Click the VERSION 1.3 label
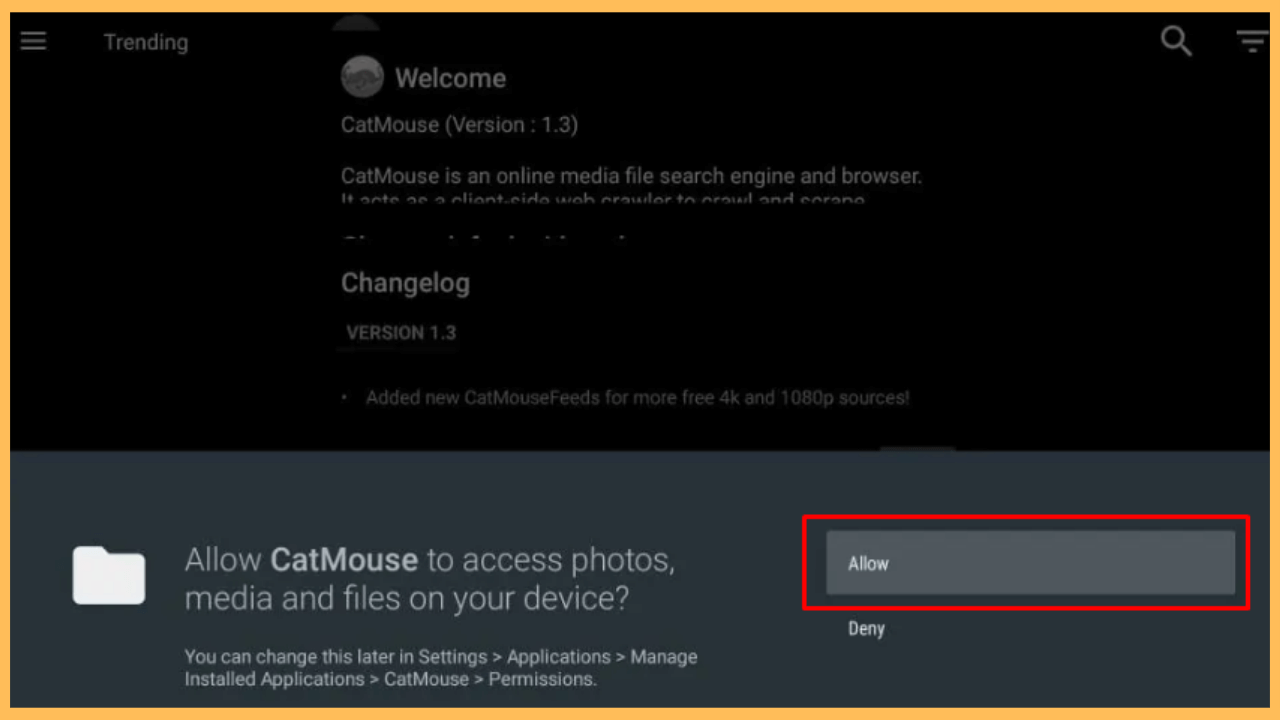The image size is (1280, 720). click(399, 332)
